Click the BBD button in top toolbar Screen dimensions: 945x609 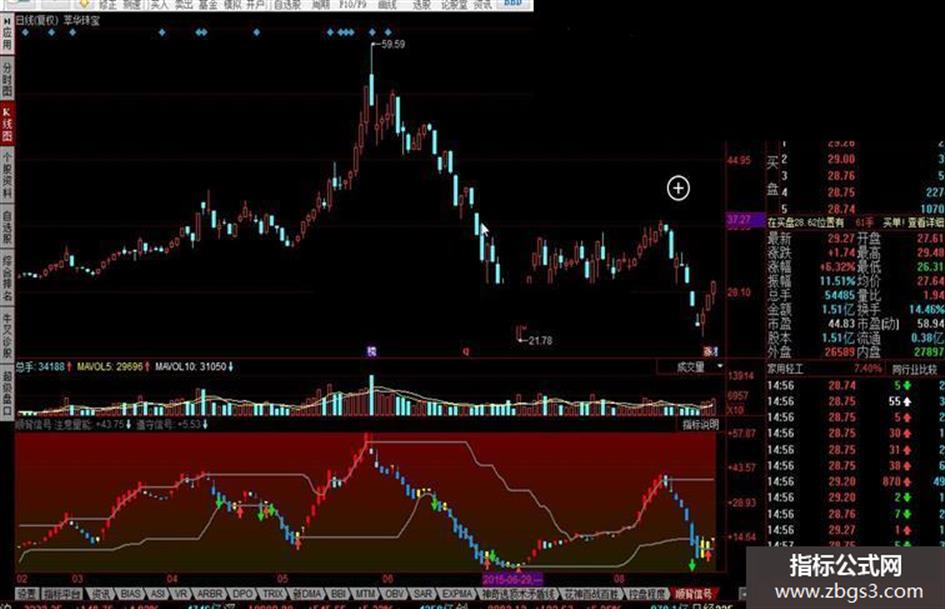(513, 4)
